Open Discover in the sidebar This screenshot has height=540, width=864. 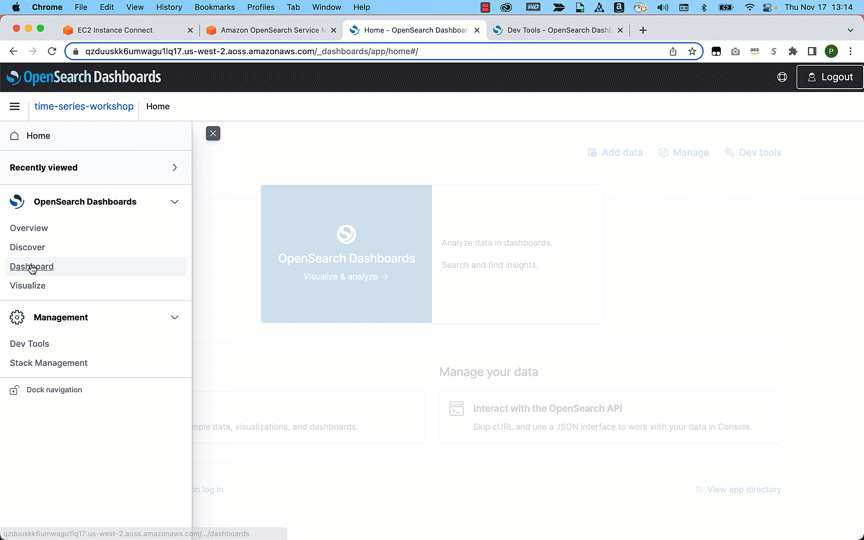[27, 247]
